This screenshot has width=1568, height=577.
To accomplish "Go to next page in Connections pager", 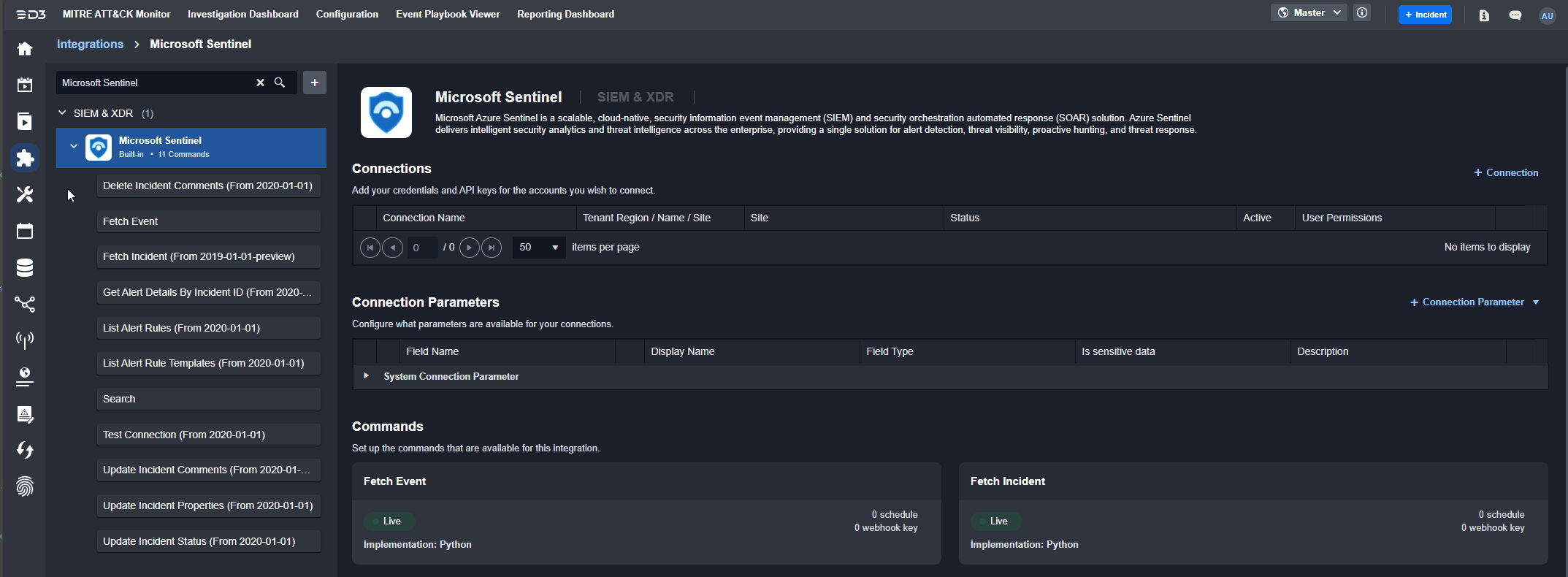I will click(x=469, y=248).
